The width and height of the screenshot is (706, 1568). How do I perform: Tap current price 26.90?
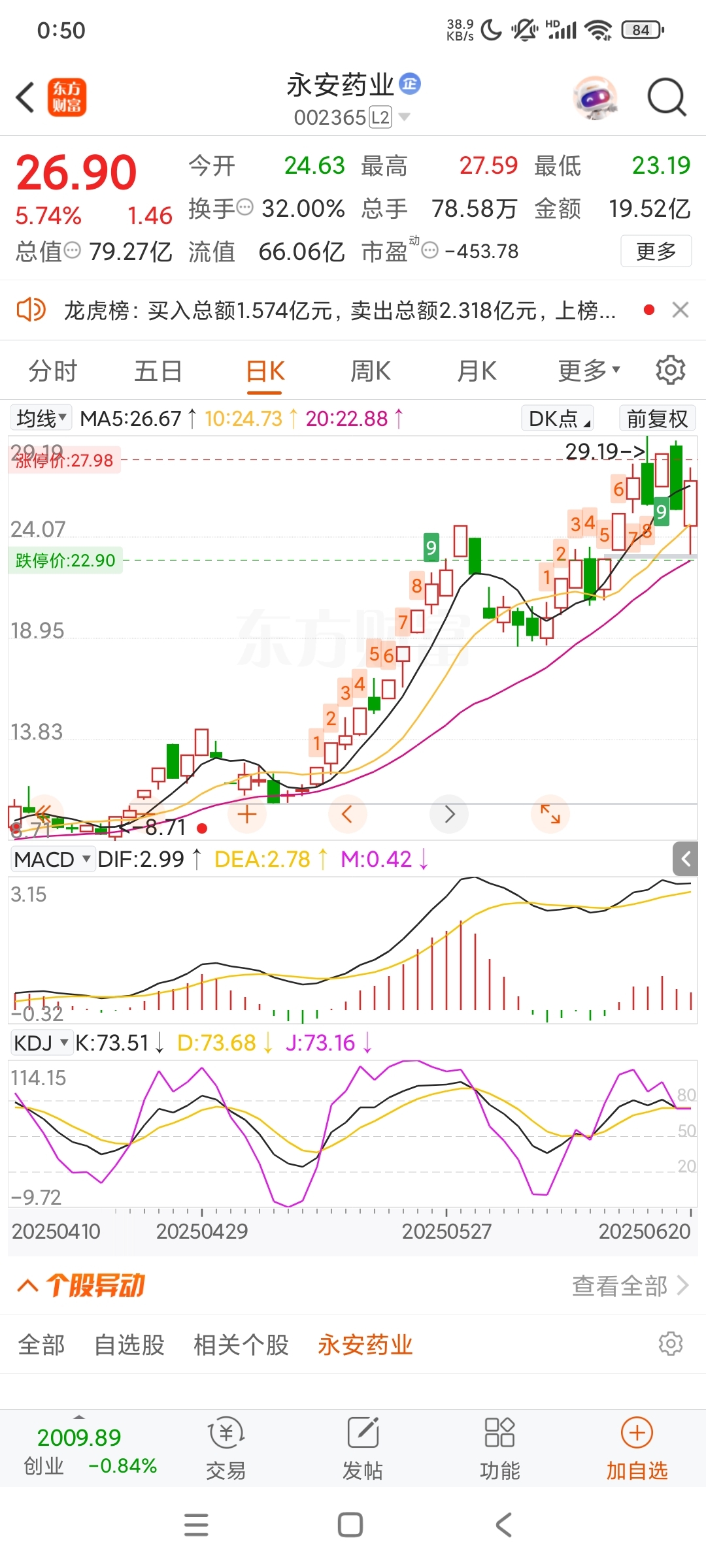click(x=76, y=172)
